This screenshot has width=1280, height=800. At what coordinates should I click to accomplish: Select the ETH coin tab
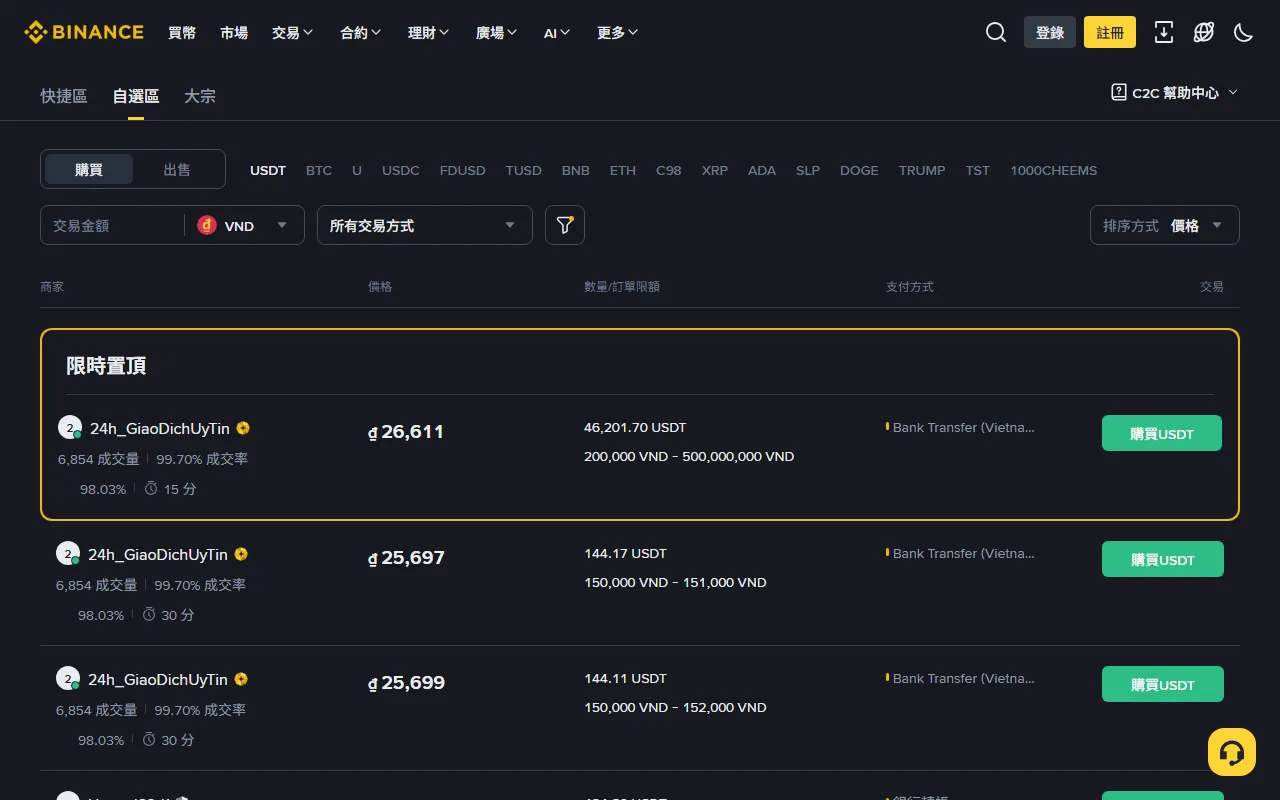point(623,170)
